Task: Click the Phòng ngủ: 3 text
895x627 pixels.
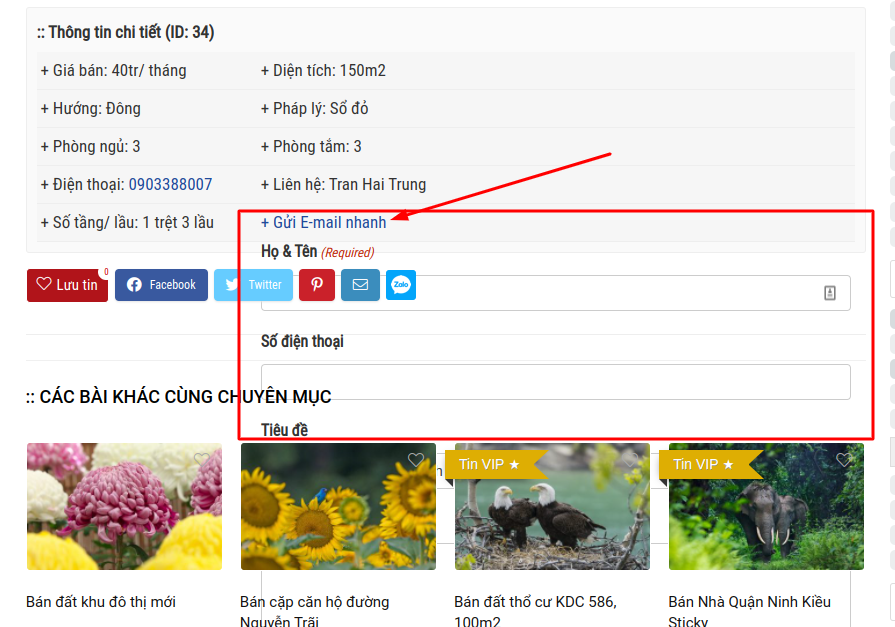Action: click(90, 146)
